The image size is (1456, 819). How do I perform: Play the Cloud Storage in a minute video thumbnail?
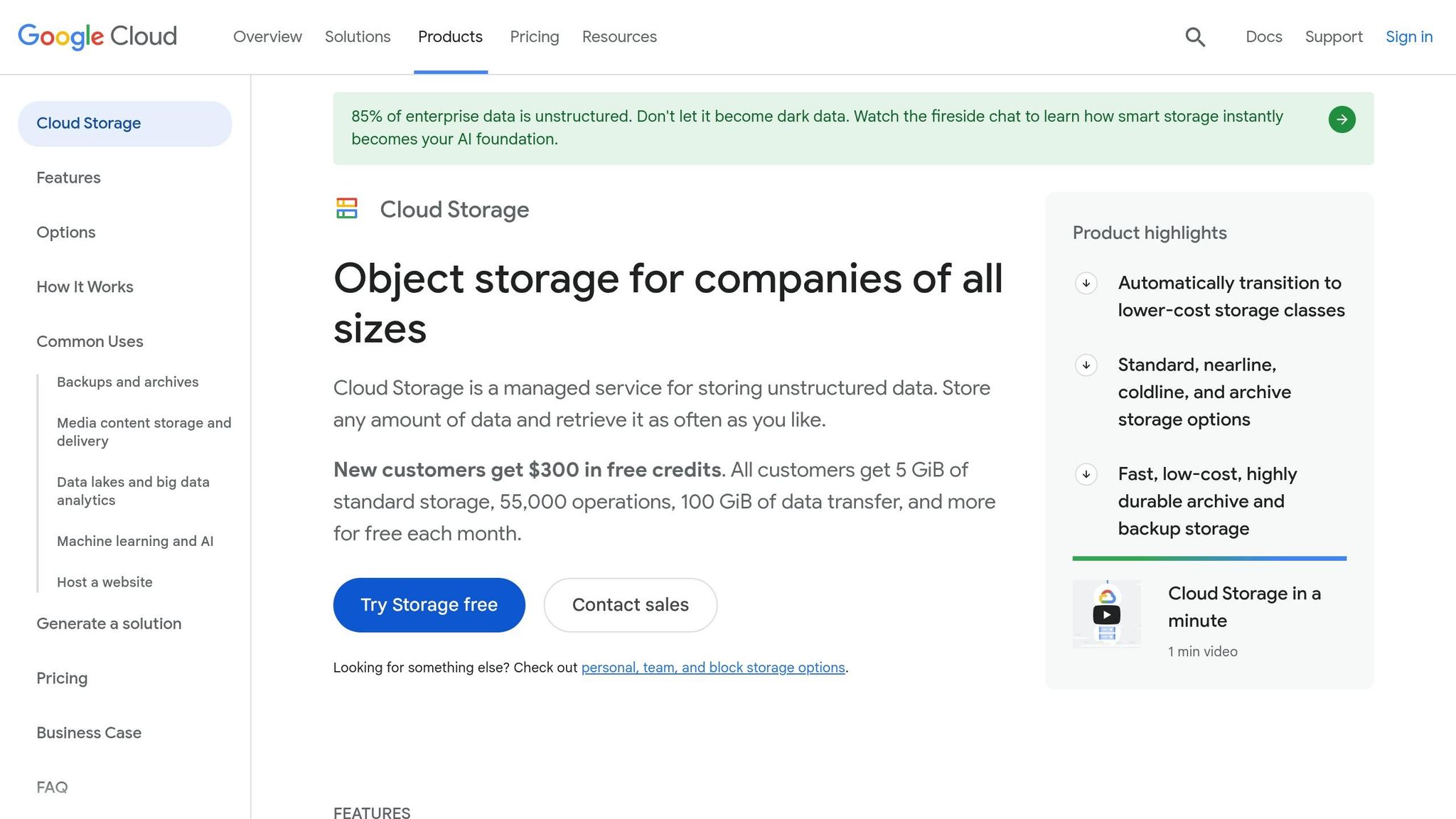[x=1106, y=614]
